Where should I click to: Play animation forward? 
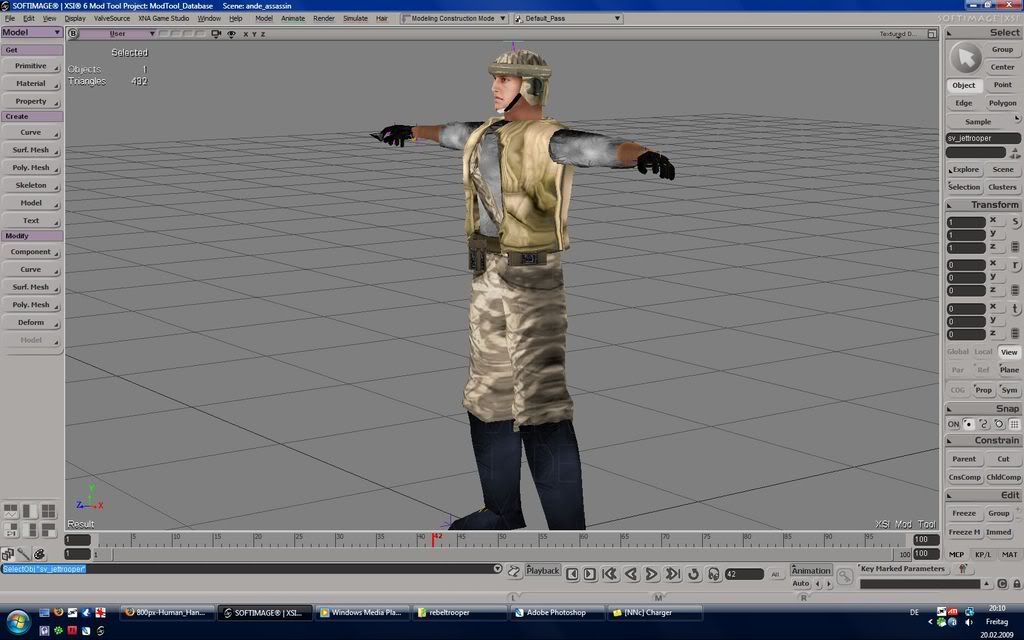tap(651, 574)
